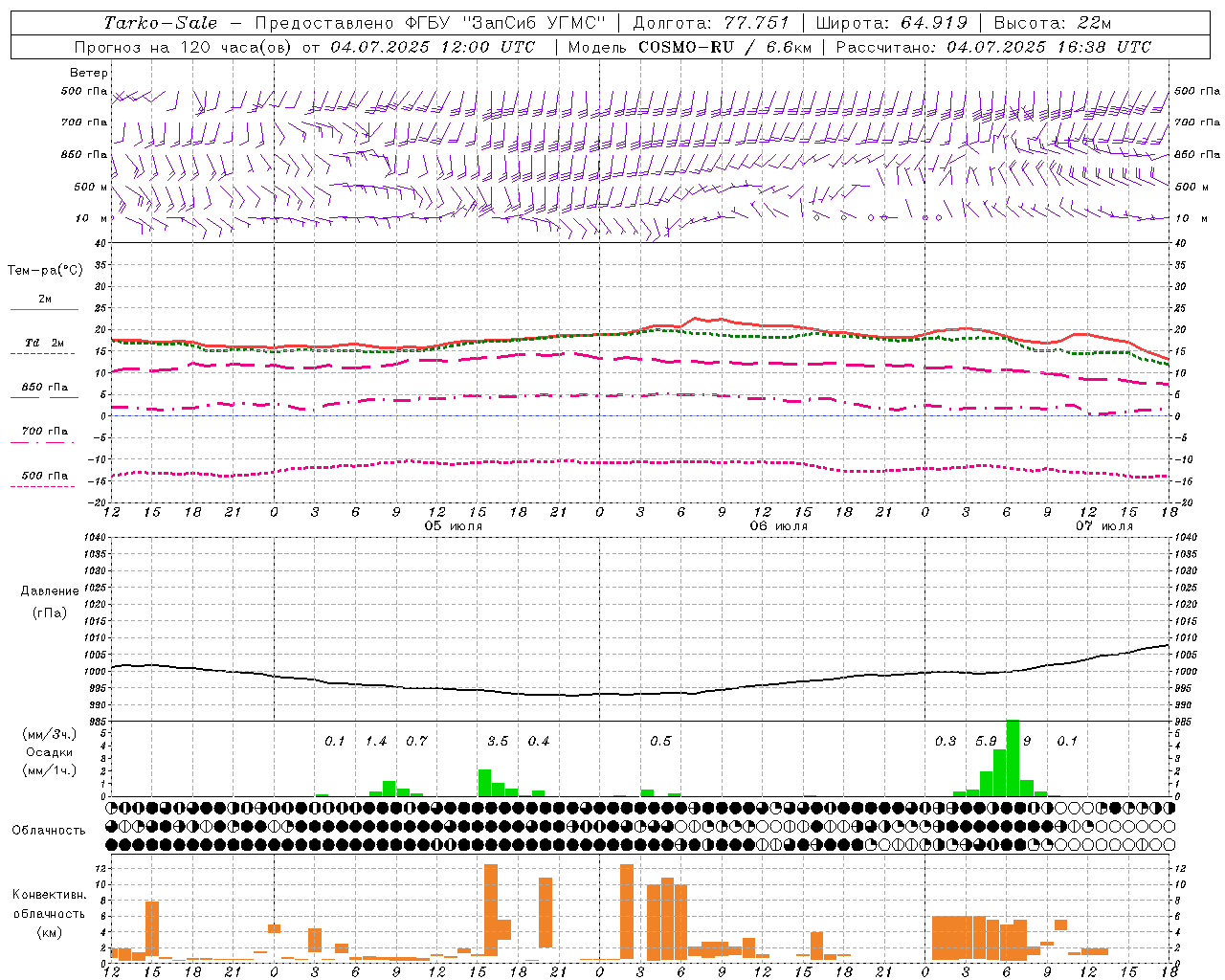This screenshot has width=1225, height=980.
Task: Click the "Конвективн." convective cloud label
Action: pos(49,895)
